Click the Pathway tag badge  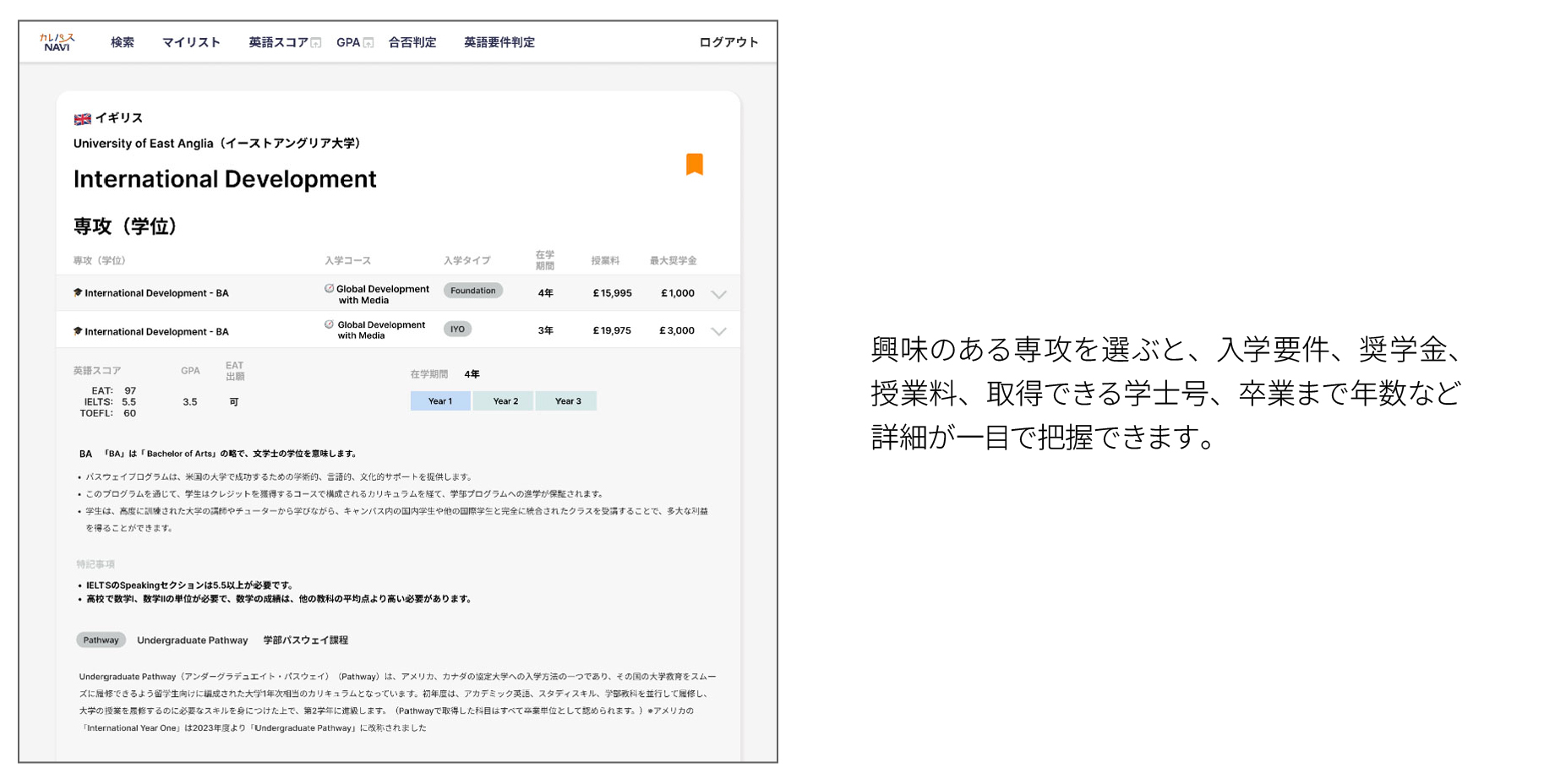[x=101, y=640]
